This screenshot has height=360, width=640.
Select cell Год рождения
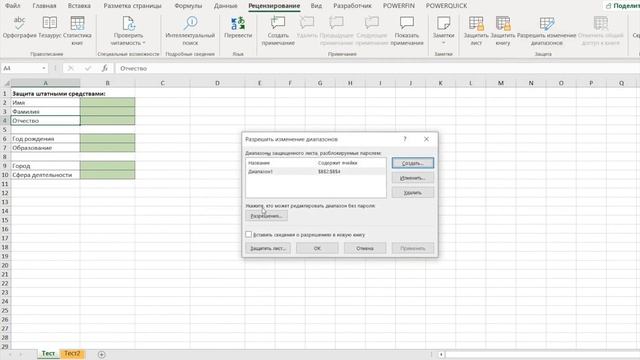[x=45, y=139]
